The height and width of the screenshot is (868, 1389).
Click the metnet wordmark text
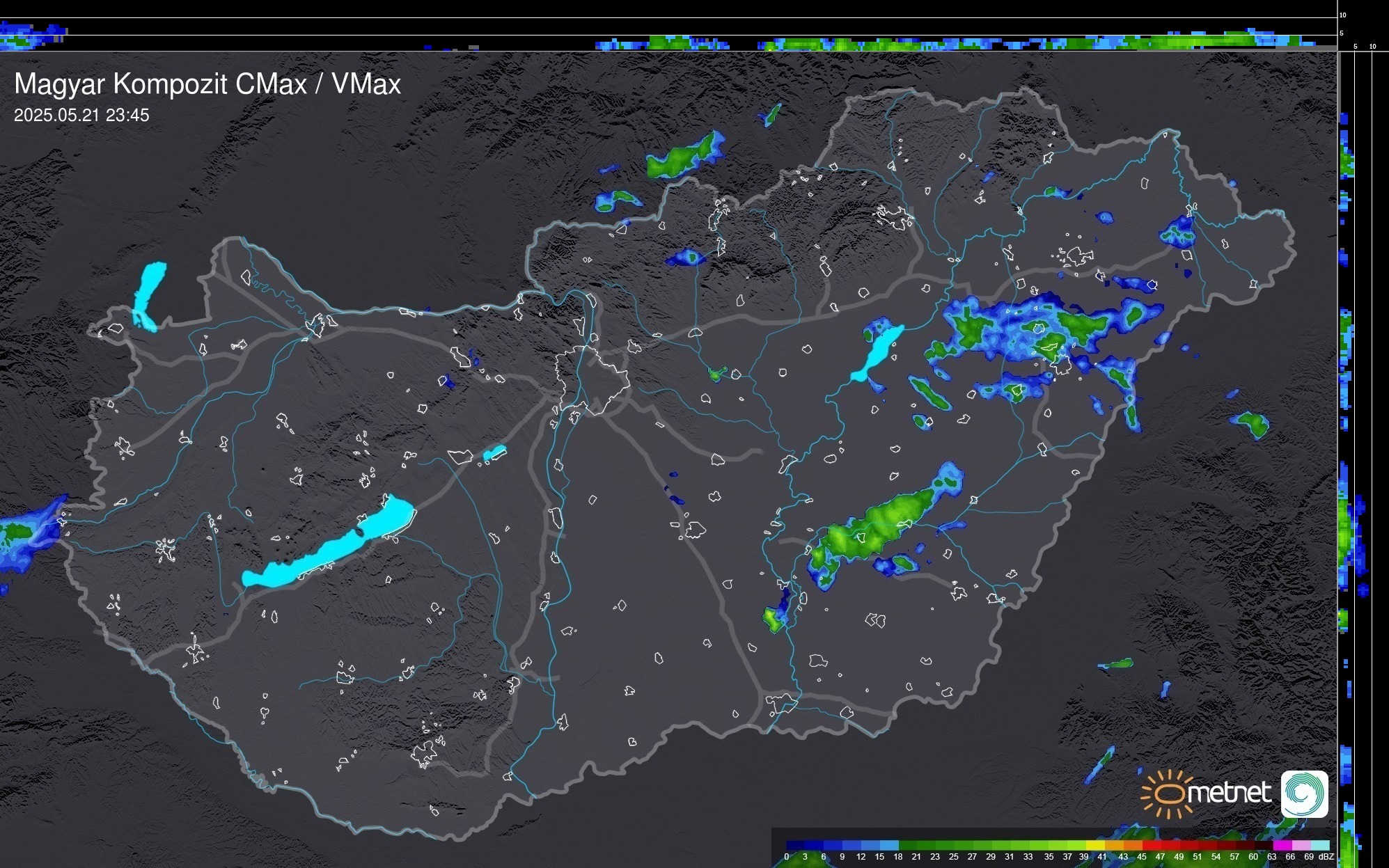click(x=1229, y=793)
